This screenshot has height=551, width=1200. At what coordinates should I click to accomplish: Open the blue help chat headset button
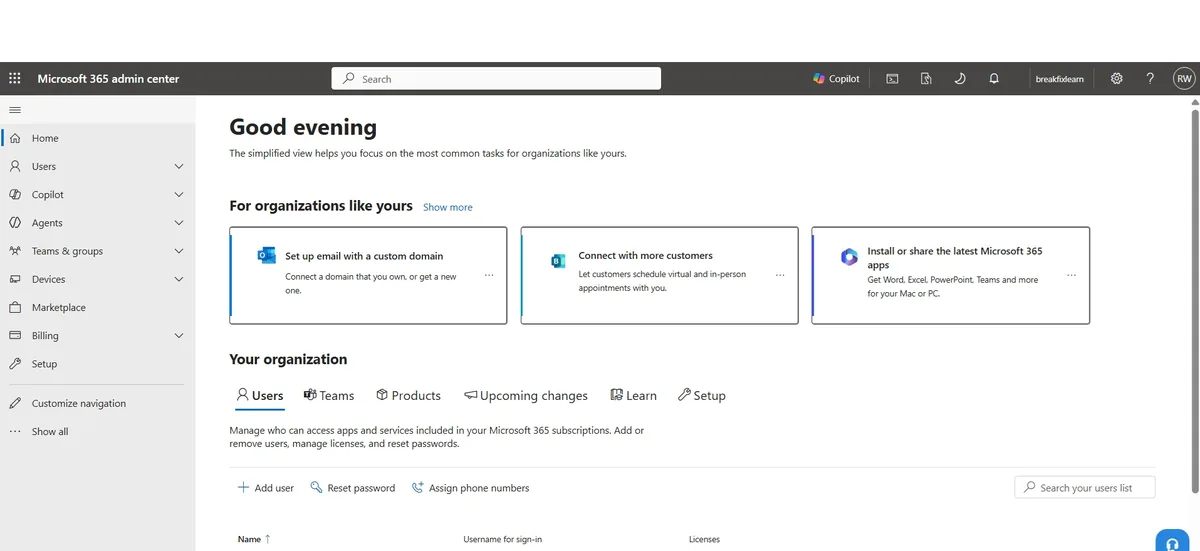pos(1172,541)
